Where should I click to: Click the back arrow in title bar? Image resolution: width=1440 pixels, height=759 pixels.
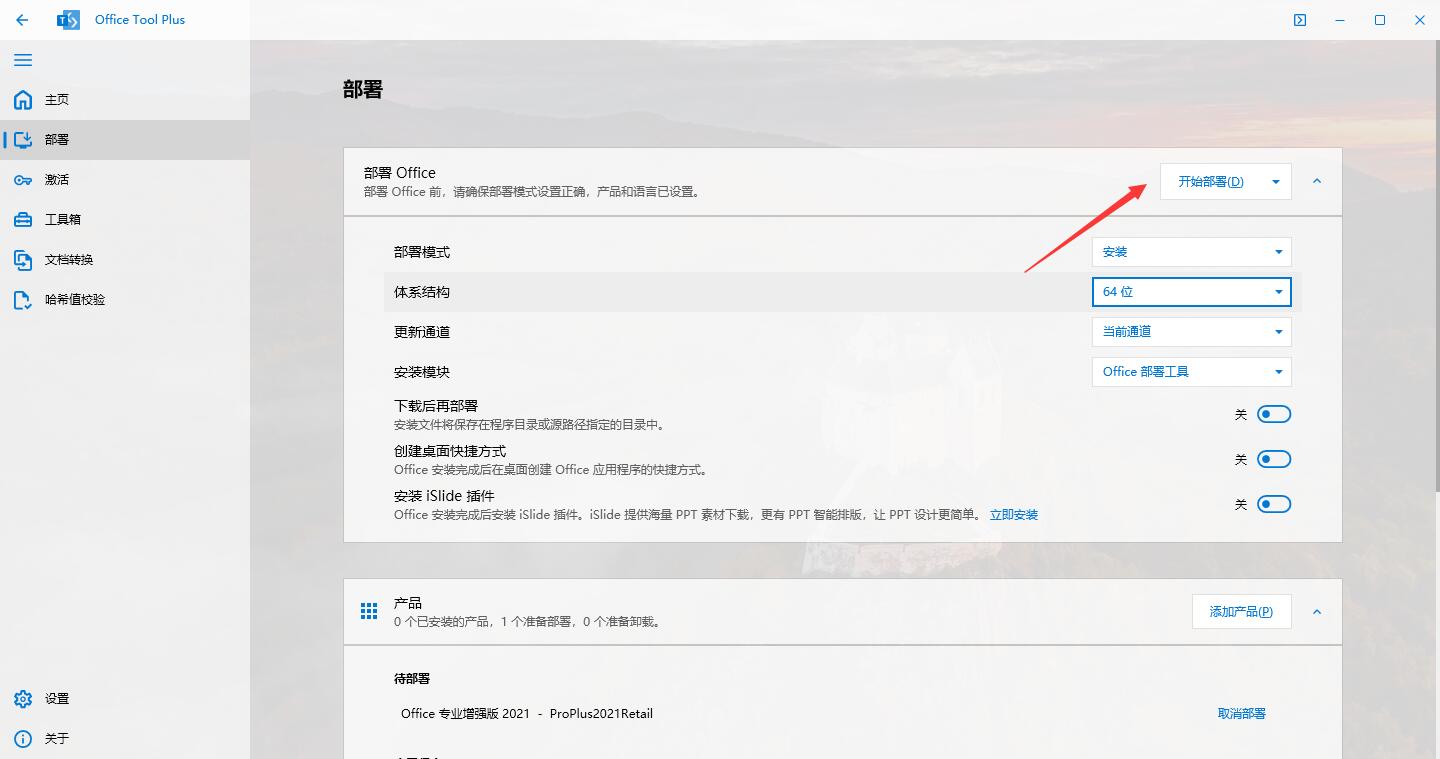(x=22, y=20)
